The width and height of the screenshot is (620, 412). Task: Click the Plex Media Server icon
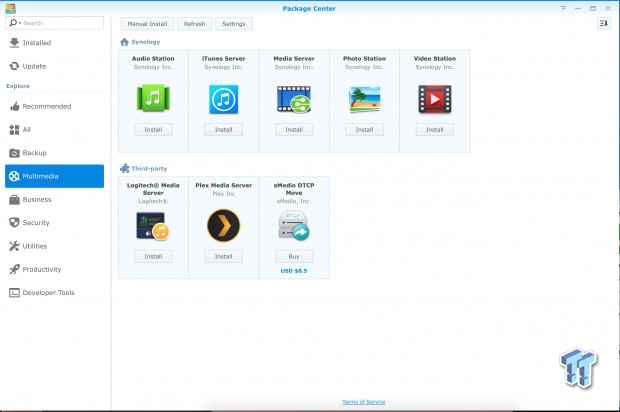click(223, 225)
